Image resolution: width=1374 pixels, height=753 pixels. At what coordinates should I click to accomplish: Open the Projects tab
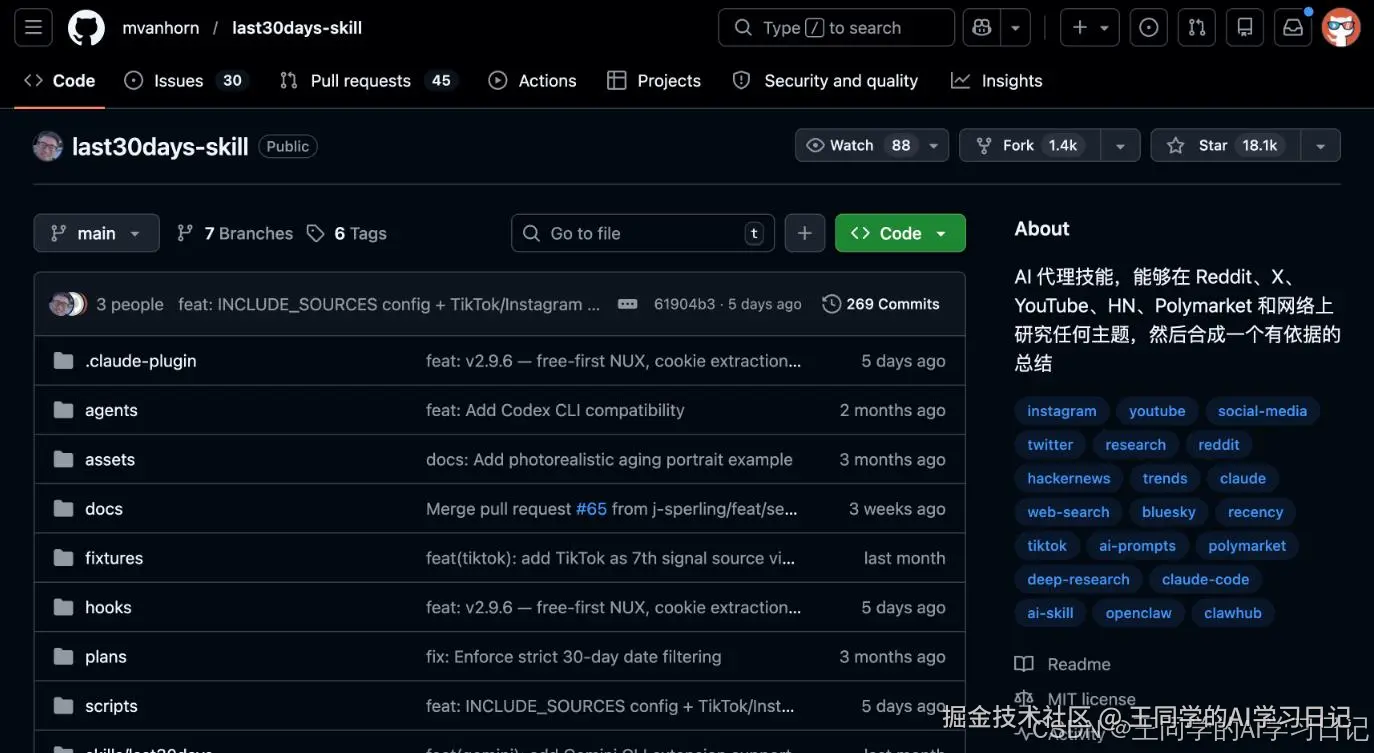(654, 81)
